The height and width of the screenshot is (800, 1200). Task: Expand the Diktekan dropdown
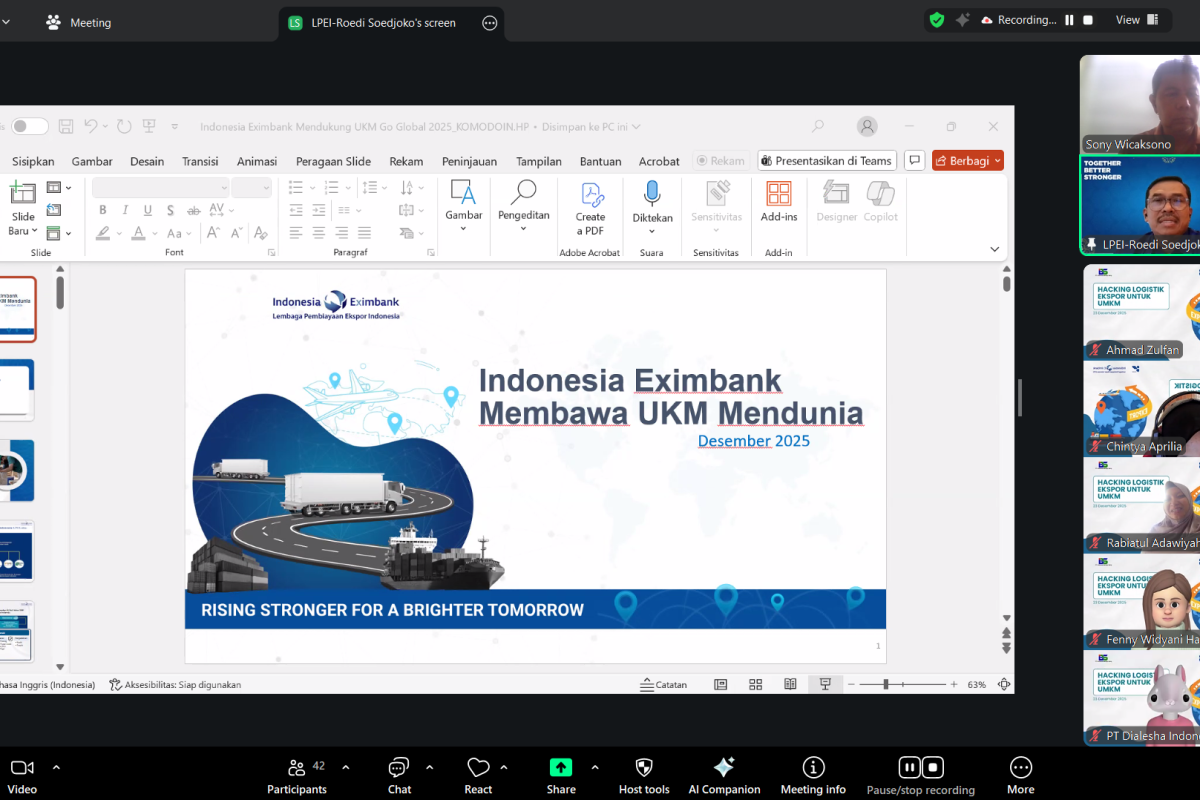pos(652,231)
